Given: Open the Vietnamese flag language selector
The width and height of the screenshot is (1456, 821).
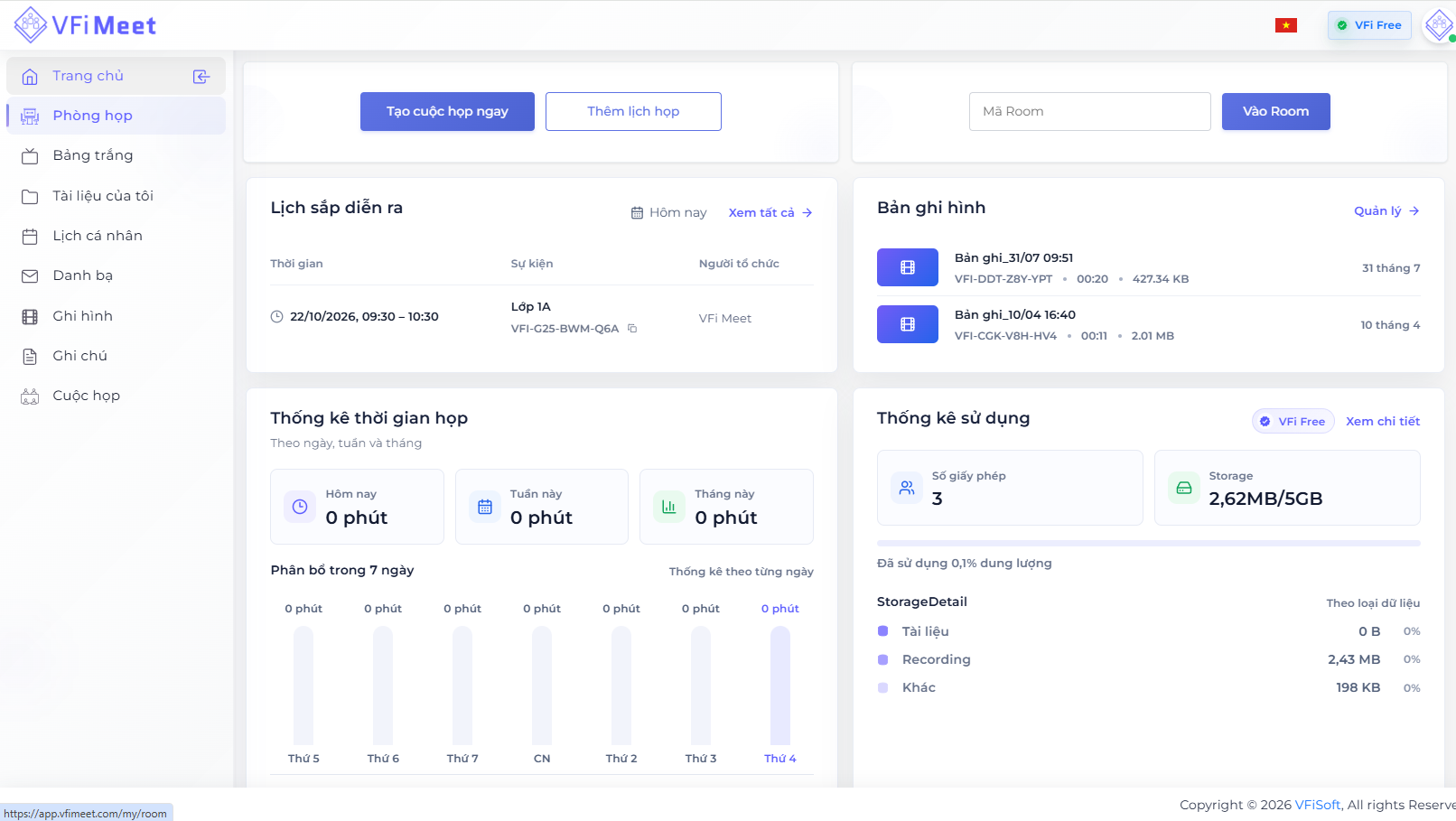Looking at the screenshot, I should tap(1286, 25).
